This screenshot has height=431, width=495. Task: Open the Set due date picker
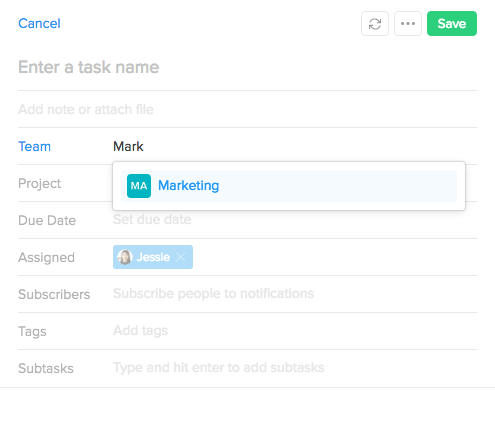click(x=152, y=219)
